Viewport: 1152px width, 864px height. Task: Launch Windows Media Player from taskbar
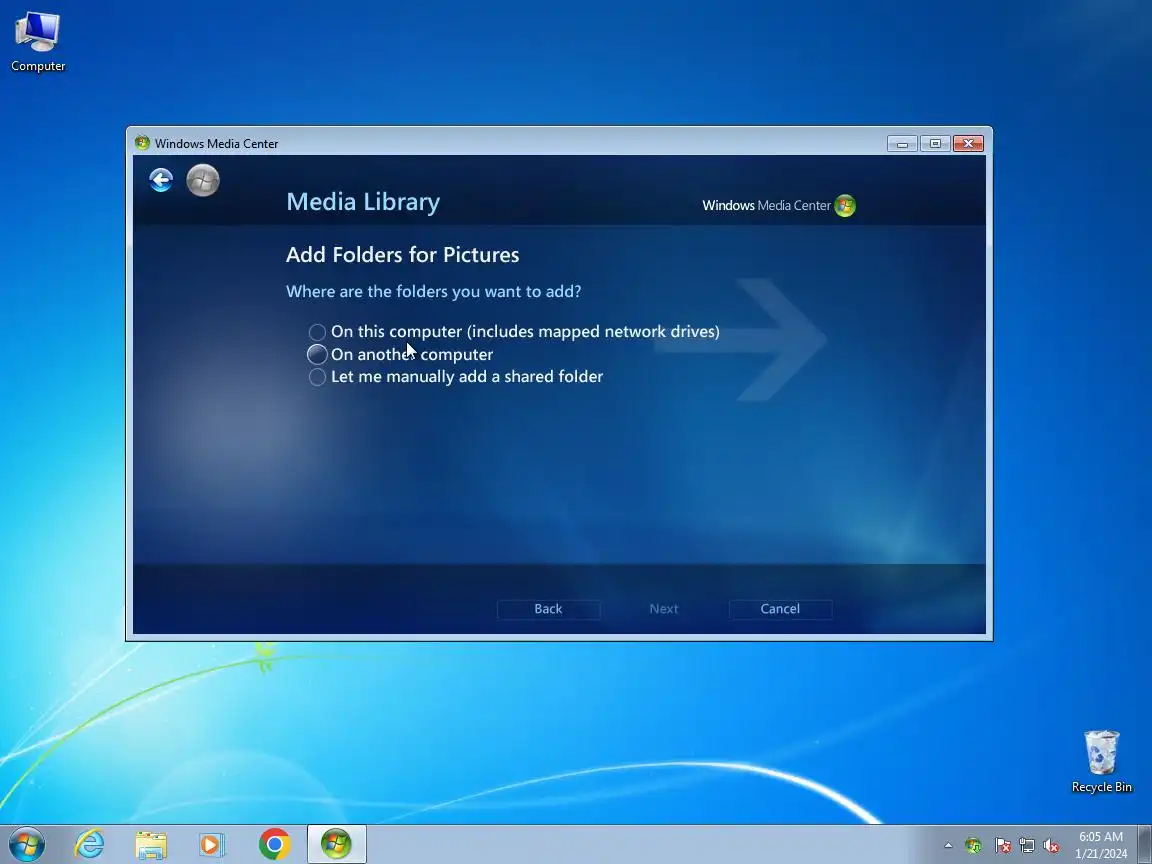pos(212,844)
